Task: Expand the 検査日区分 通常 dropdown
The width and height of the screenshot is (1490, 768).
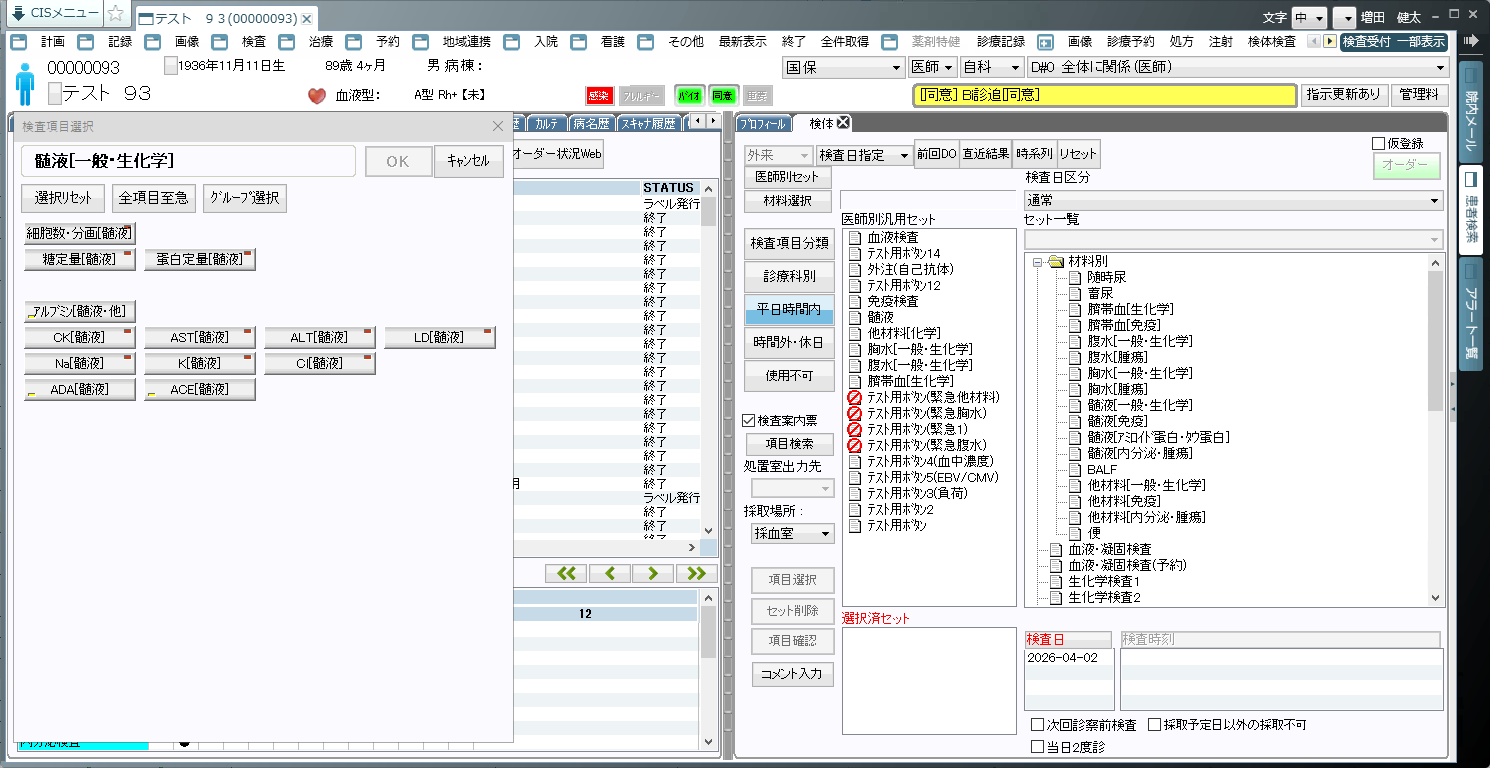Action: 1234,200
